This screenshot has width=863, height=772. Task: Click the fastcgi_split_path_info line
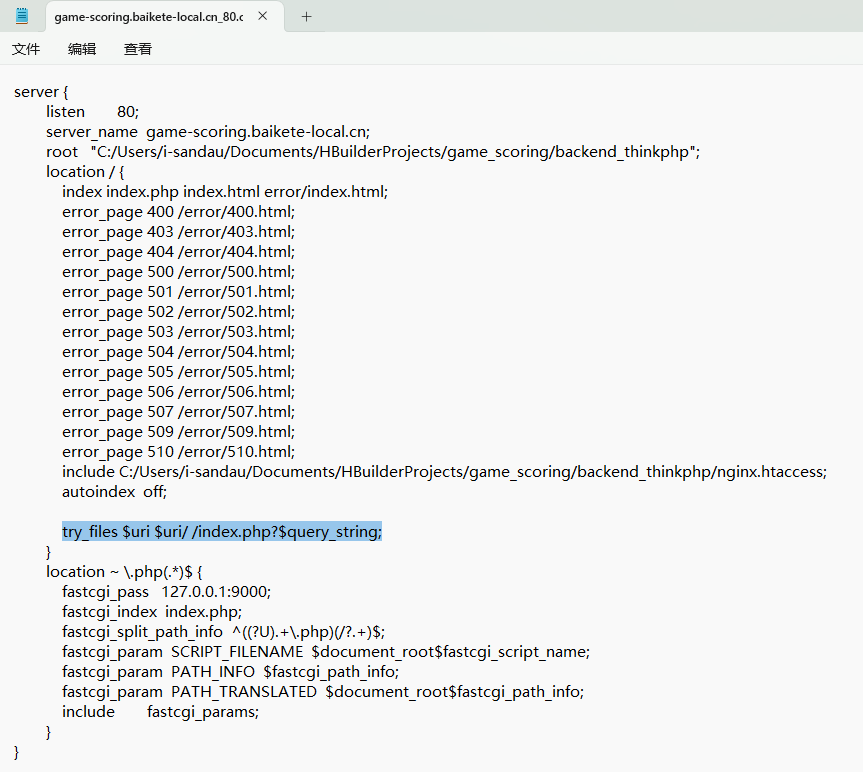tap(223, 632)
